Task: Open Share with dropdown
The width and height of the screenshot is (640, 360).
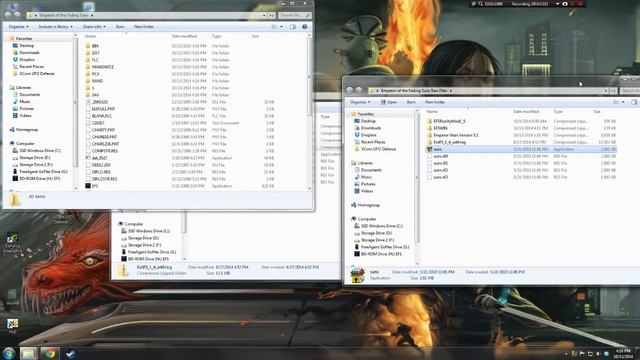Action: click(94, 27)
